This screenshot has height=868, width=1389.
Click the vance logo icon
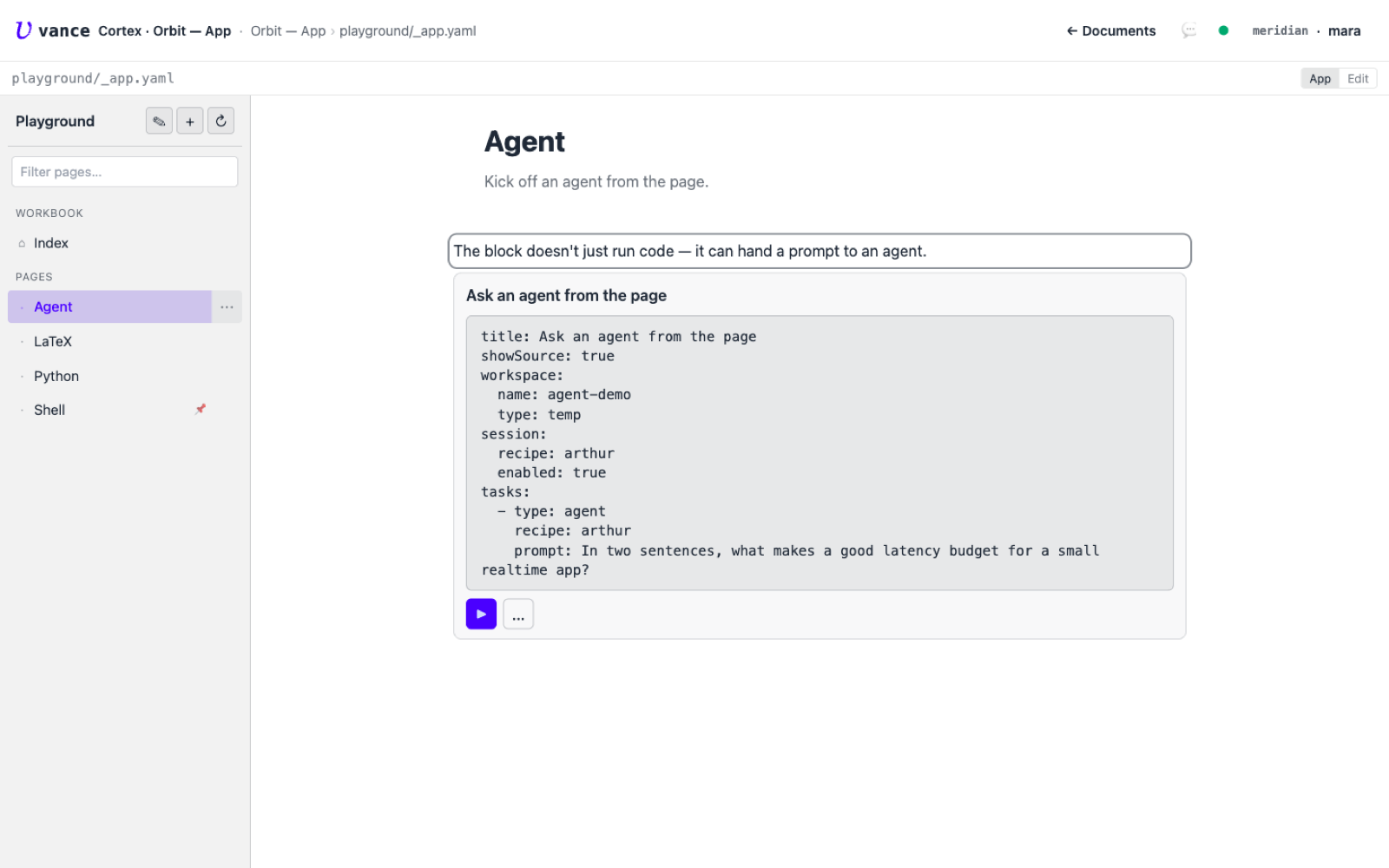23,30
